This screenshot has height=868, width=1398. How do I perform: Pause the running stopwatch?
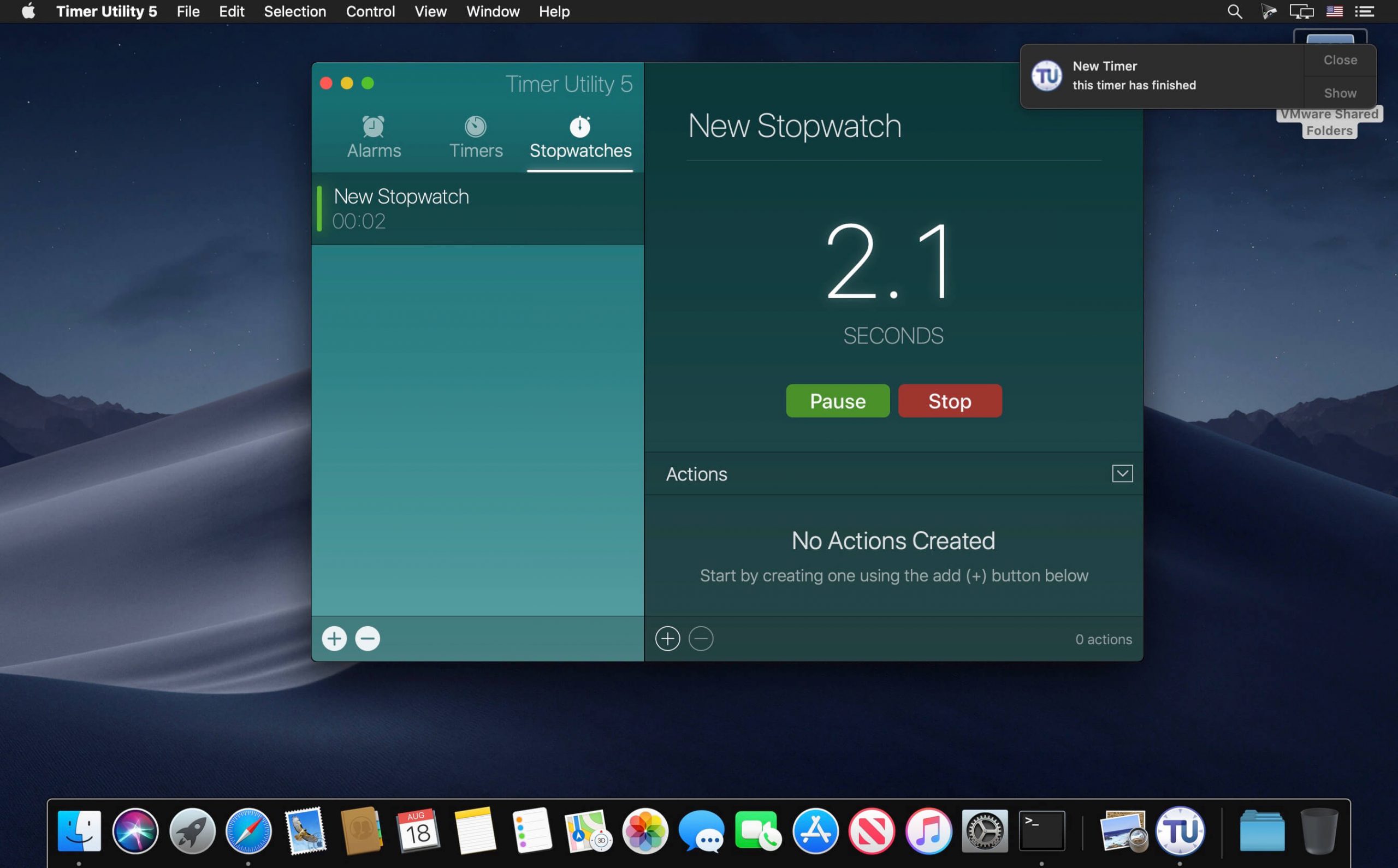coord(837,401)
